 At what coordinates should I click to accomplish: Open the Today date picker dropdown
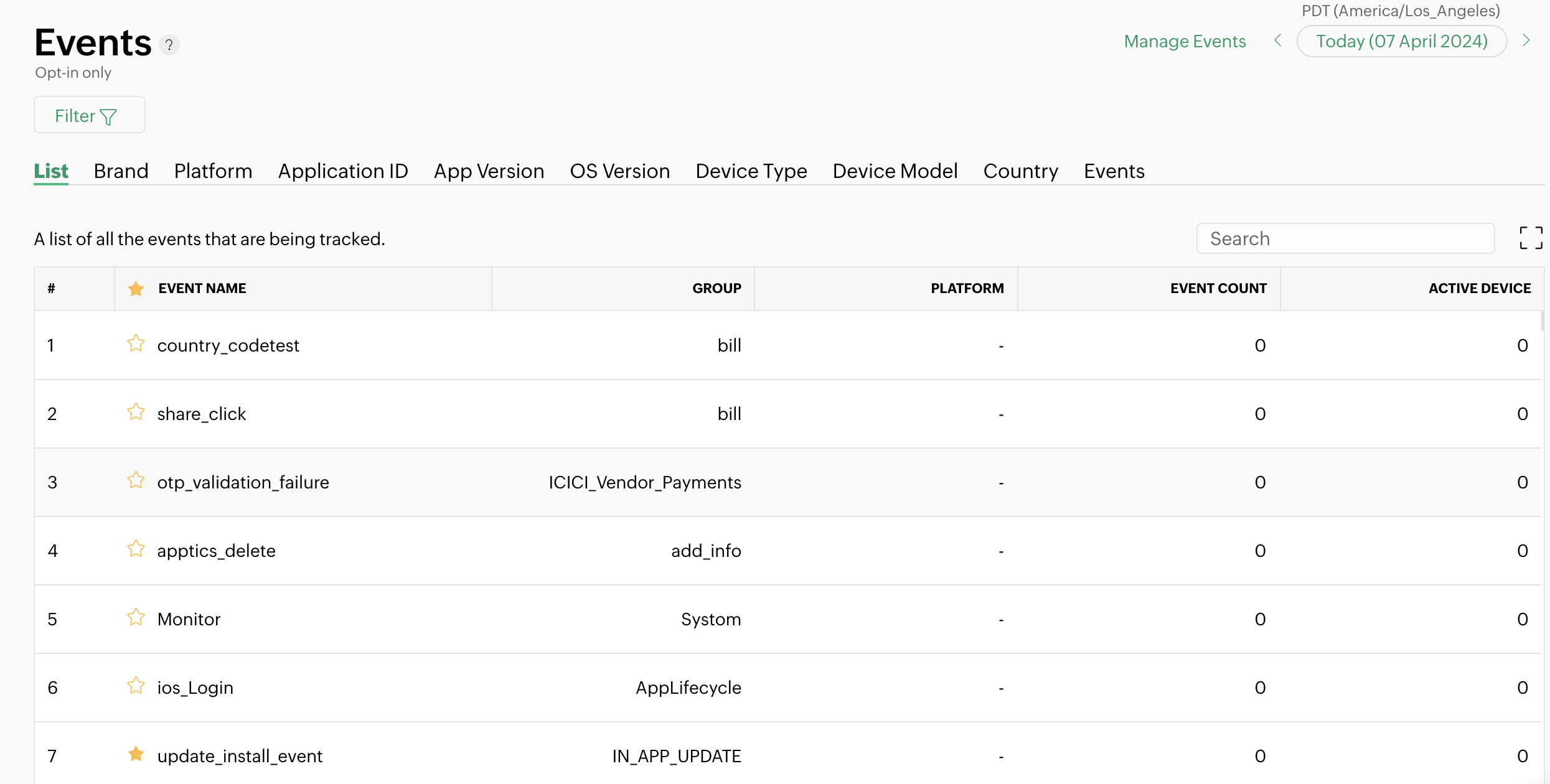[x=1401, y=41]
